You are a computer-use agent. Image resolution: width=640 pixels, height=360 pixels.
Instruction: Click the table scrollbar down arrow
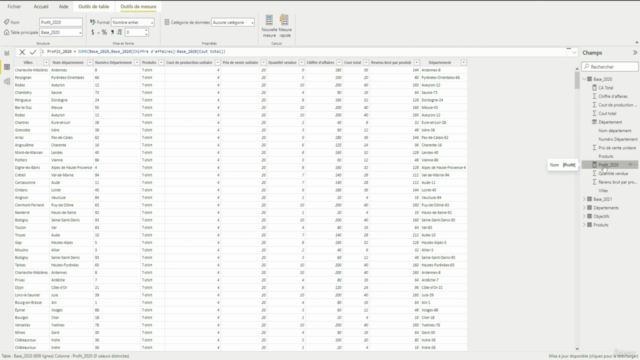[577, 349]
